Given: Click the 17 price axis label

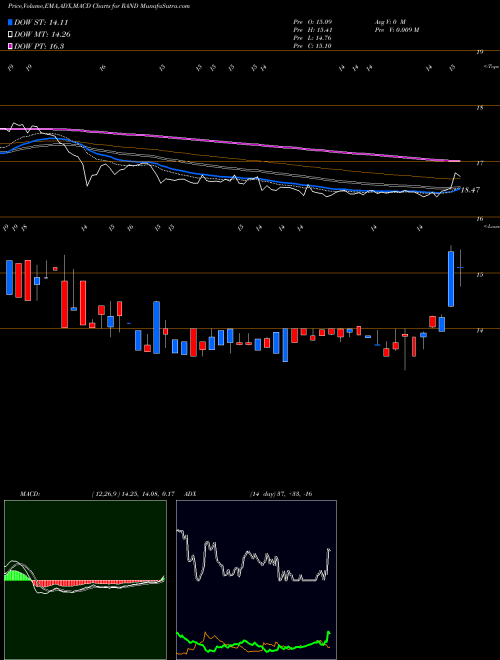Looking at the screenshot, I should [x=479, y=163].
